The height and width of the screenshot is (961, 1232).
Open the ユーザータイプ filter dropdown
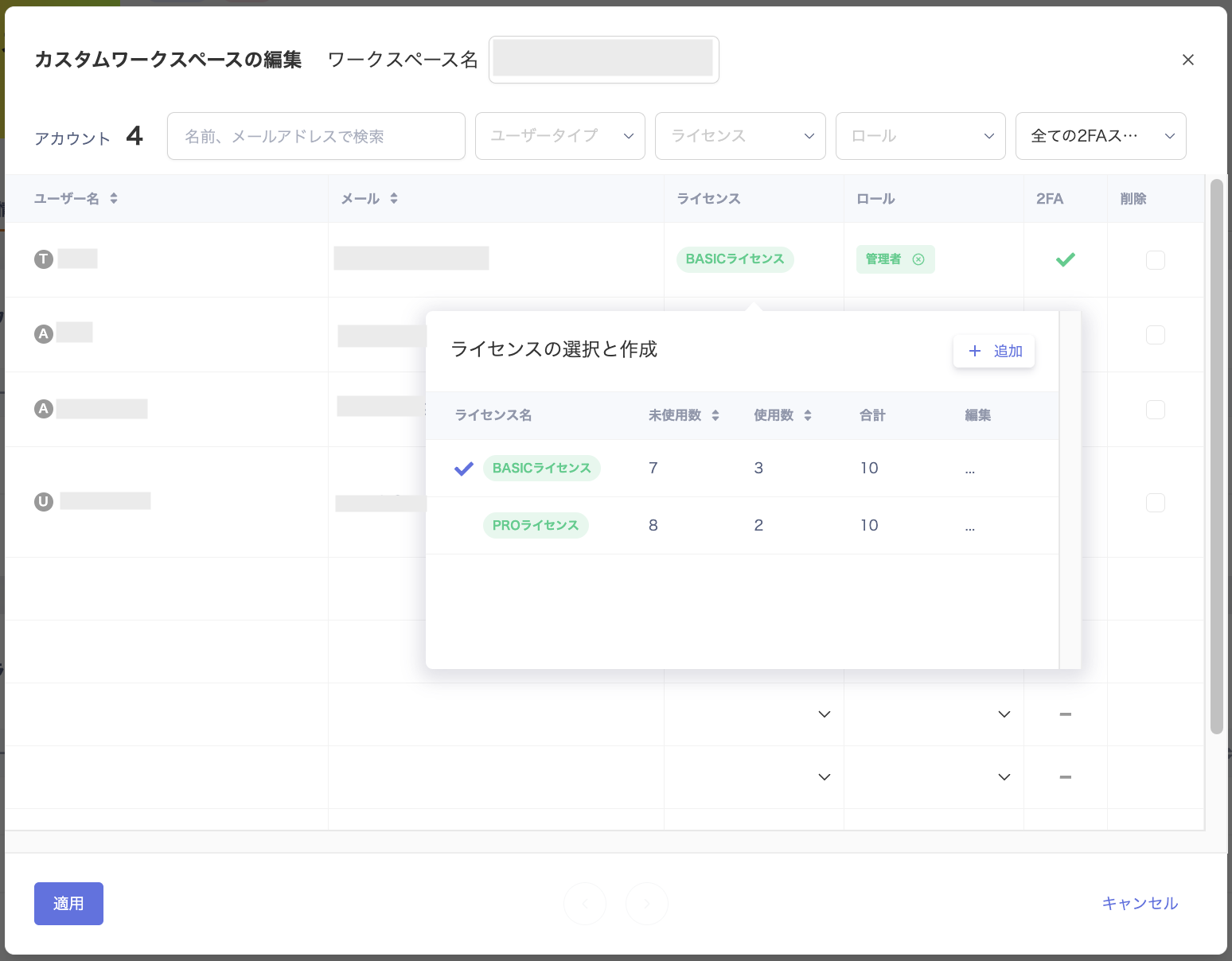click(x=559, y=136)
